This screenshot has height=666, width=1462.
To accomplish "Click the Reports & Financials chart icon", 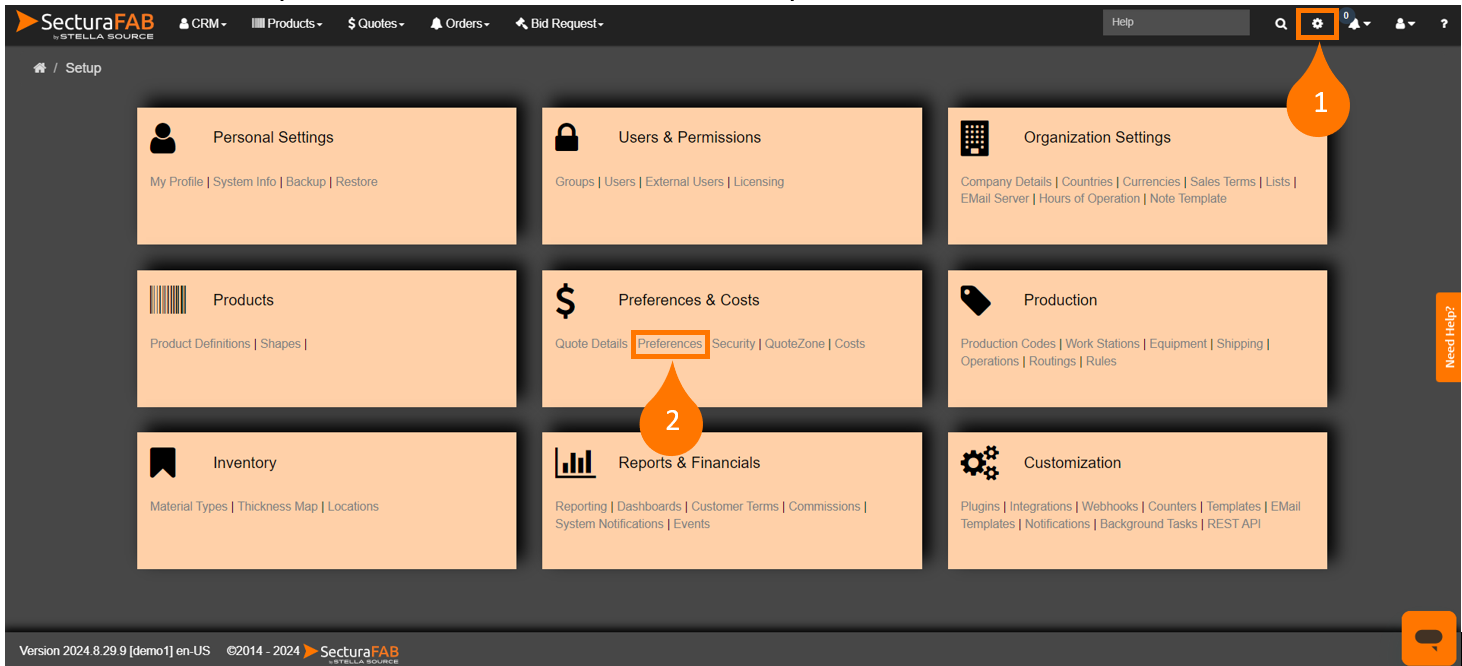I will click(x=575, y=463).
